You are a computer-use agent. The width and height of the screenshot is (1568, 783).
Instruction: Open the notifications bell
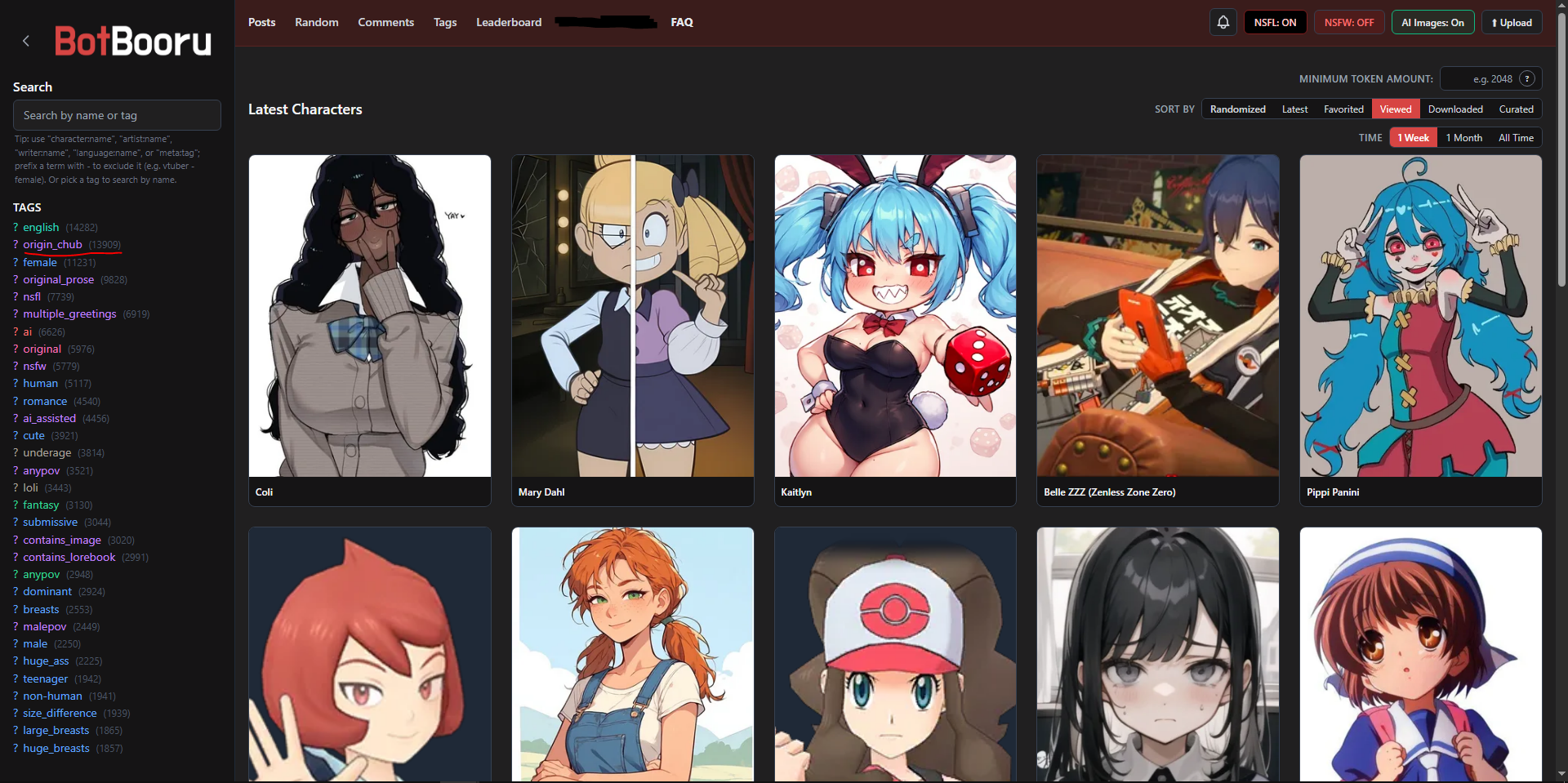(1223, 23)
